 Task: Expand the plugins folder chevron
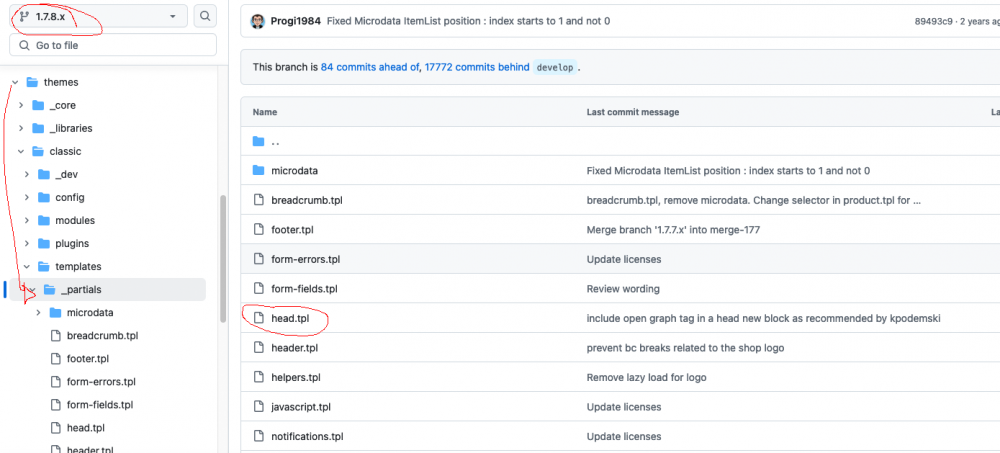click(28, 243)
